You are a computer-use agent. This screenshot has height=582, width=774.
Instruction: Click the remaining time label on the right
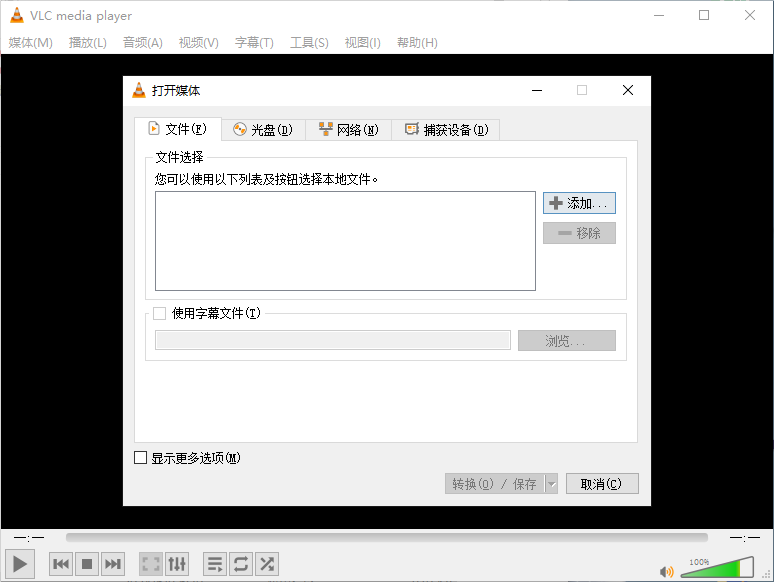point(745,537)
